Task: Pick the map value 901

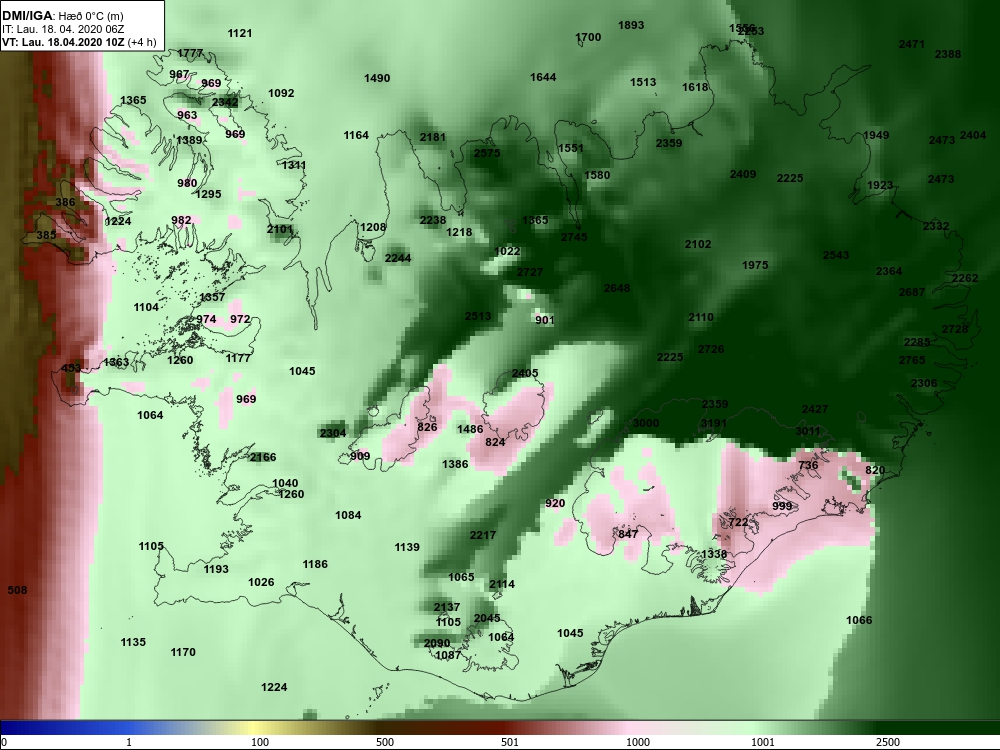Action: click(x=545, y=320)
